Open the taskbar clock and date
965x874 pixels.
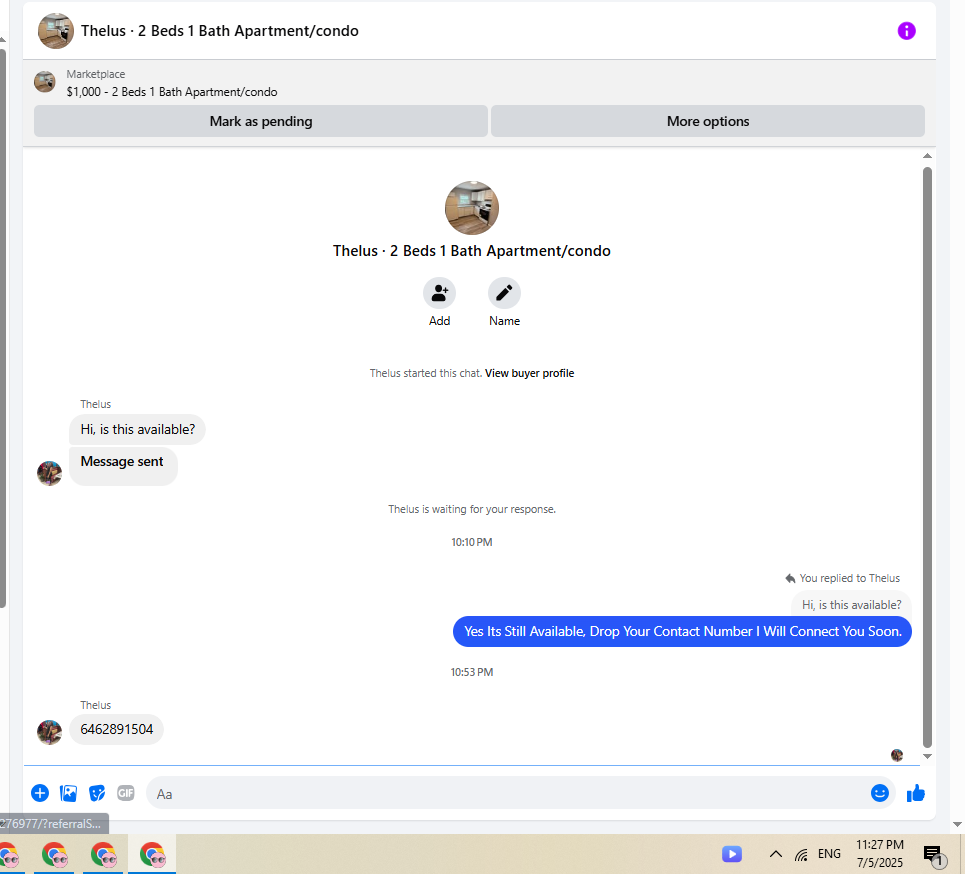[x=879, y=854]
